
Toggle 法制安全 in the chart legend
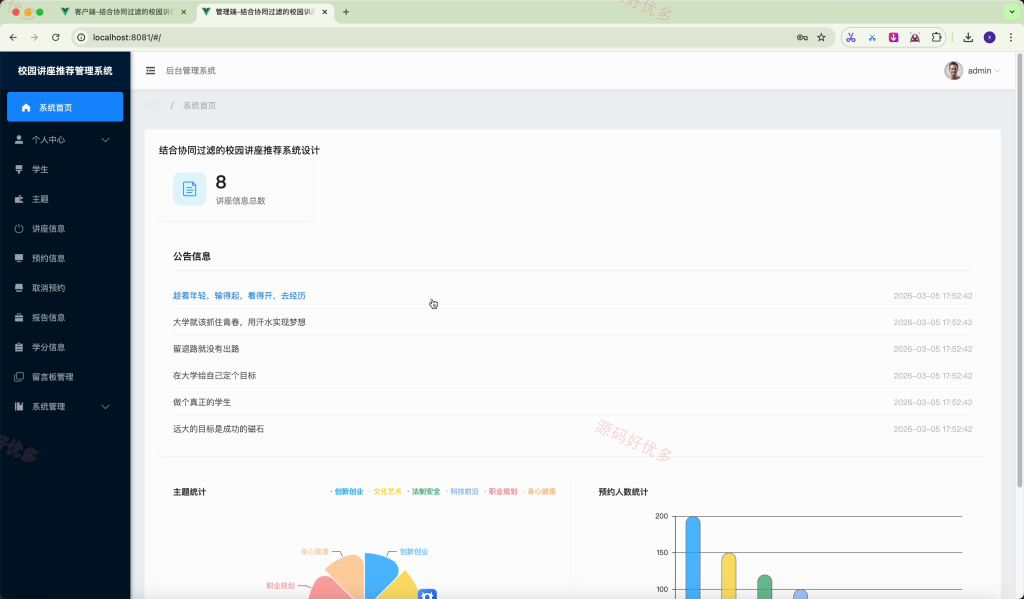(x=424, y=492)
